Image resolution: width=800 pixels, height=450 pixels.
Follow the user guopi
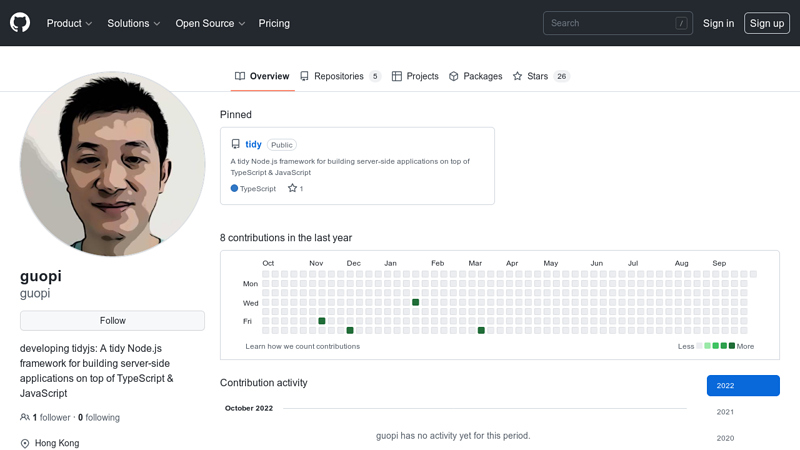click(112, 320)
